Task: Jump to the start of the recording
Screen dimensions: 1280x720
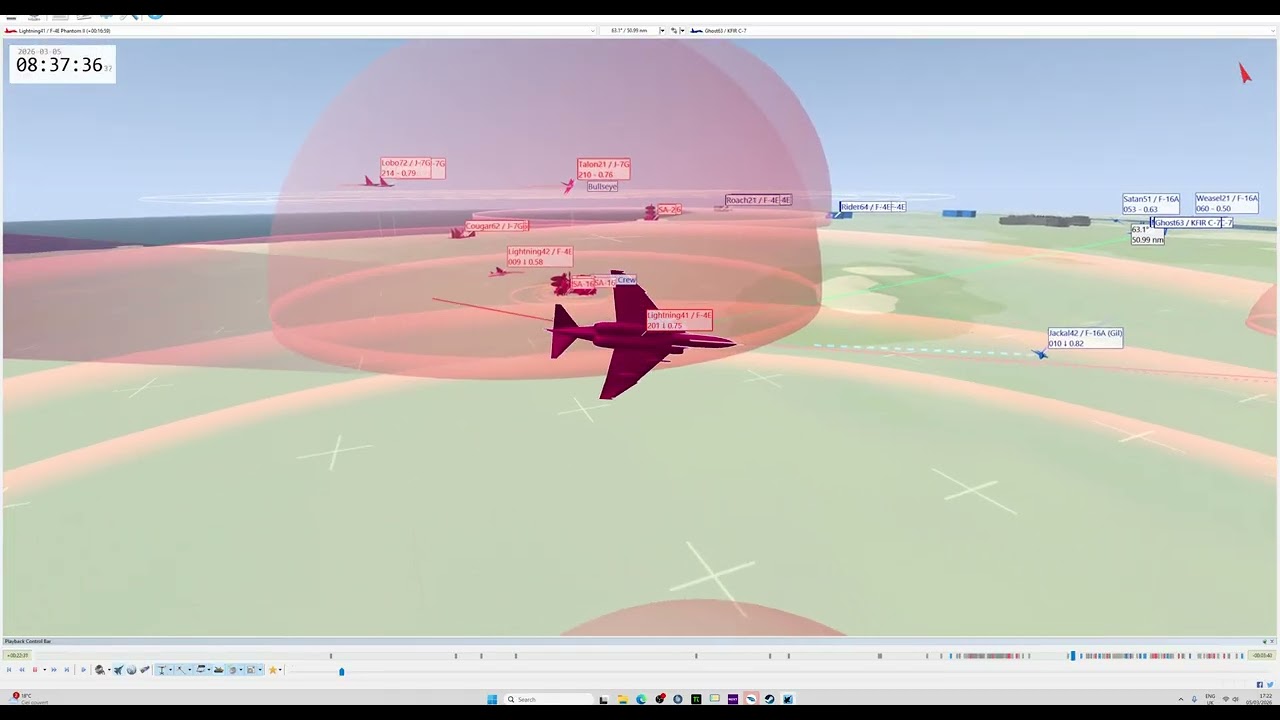Action: [9, 670]
